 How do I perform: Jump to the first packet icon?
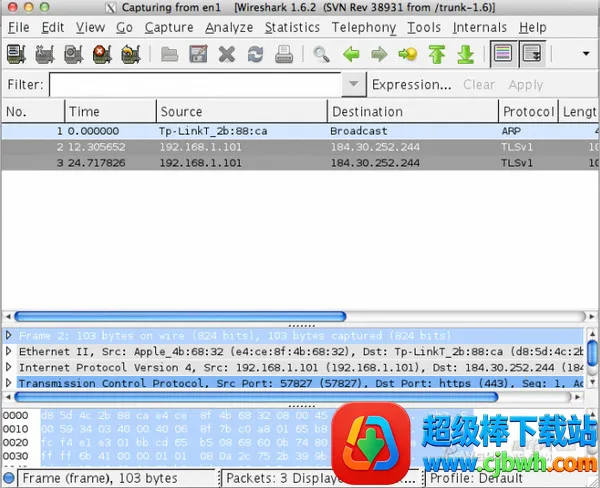point(437,54)
